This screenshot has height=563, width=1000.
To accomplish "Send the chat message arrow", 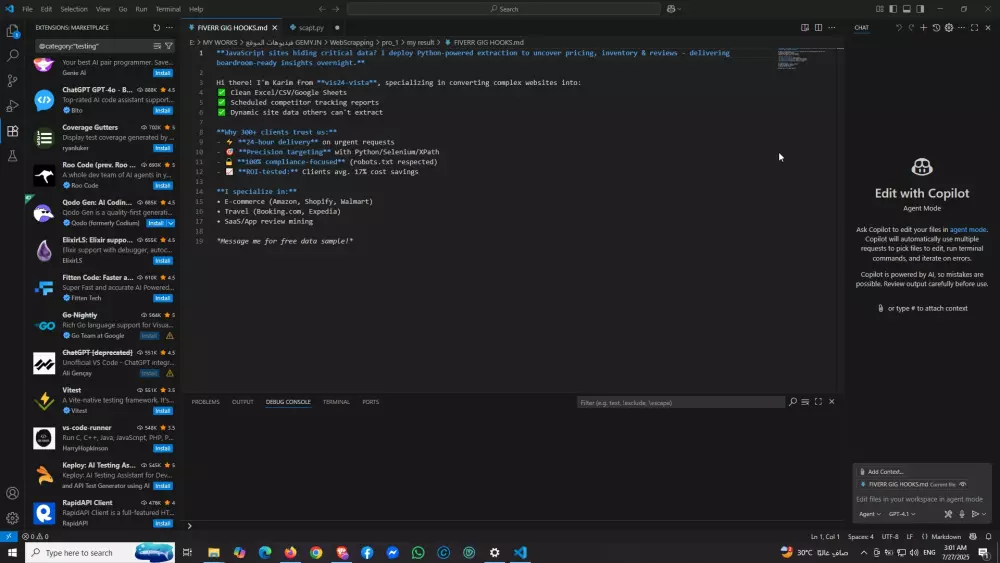I will pyautogui.click(x=975, y=514).
